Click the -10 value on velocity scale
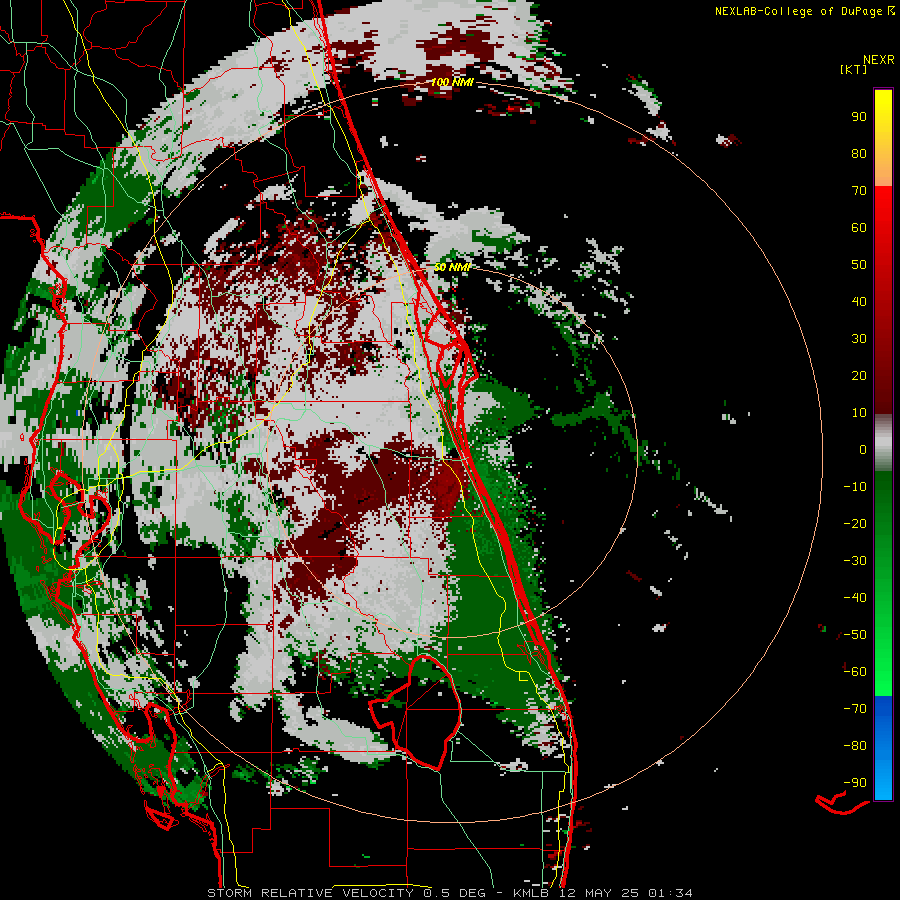 pyautogui.click(x=855, y=487)
